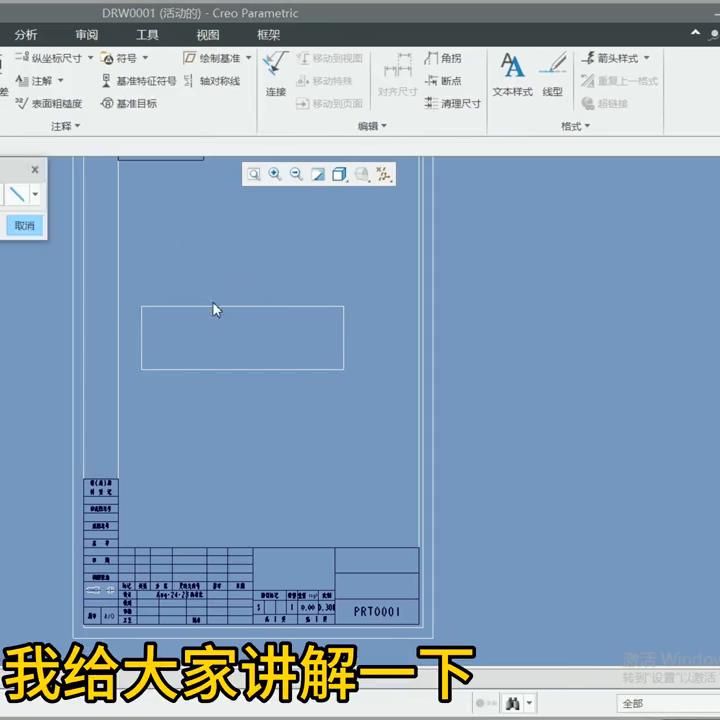720x720 pixels.
Task: Expand the 注释 group menu
Action: pyautogui.click(x=65, y=126)
